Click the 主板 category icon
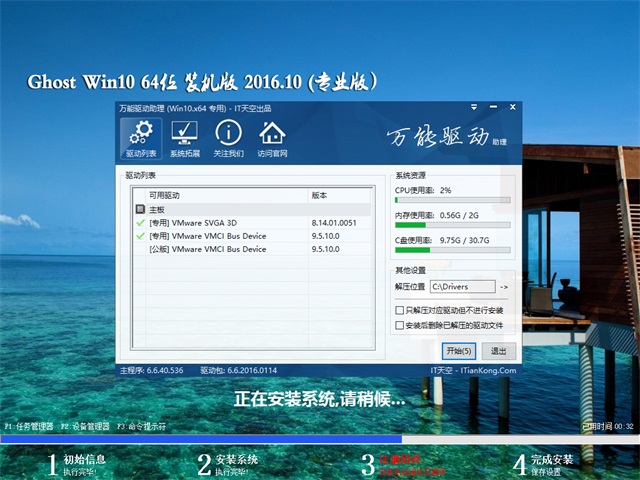640x480 pixels. pos(140,210)
